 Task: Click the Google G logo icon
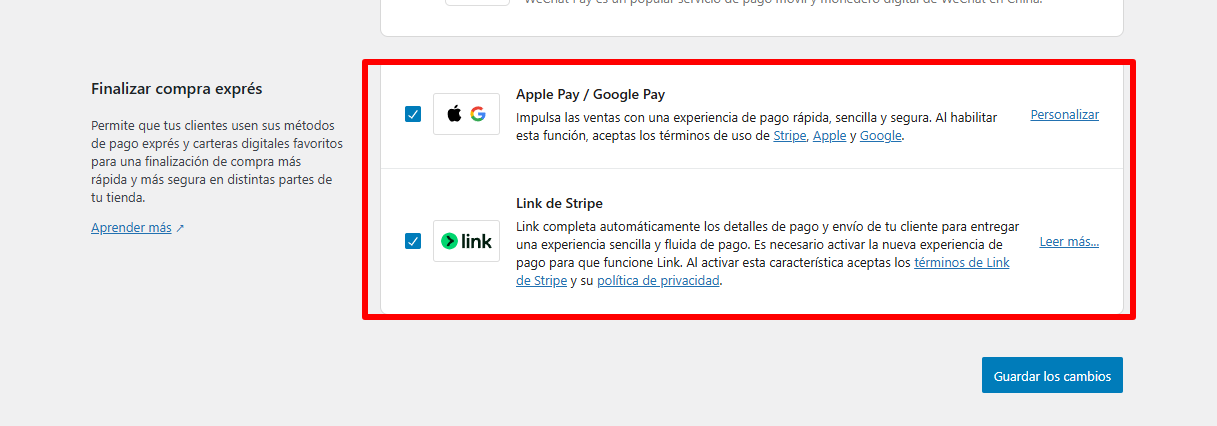click(x=478, y=114)
